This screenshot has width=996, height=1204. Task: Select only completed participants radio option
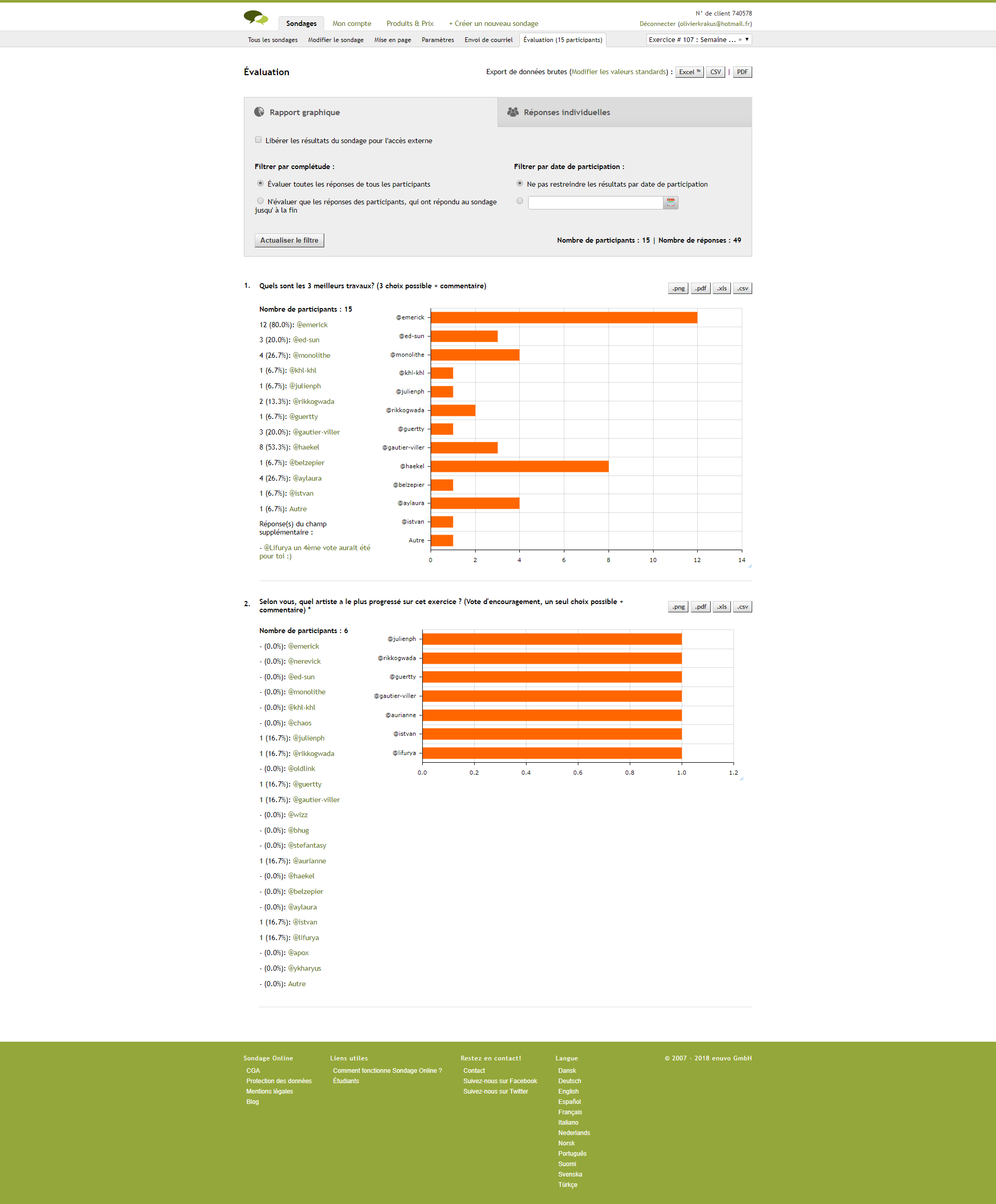[260, 201]
